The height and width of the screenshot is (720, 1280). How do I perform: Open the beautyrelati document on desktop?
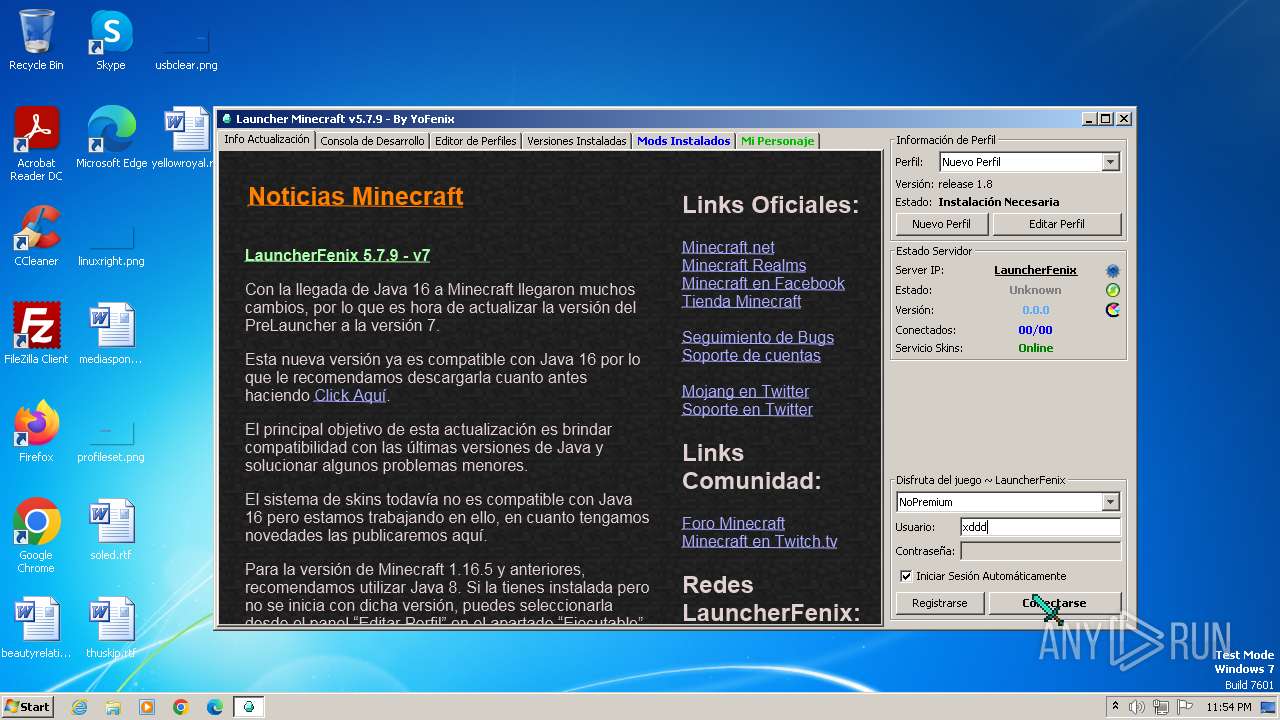pos(36,627)
